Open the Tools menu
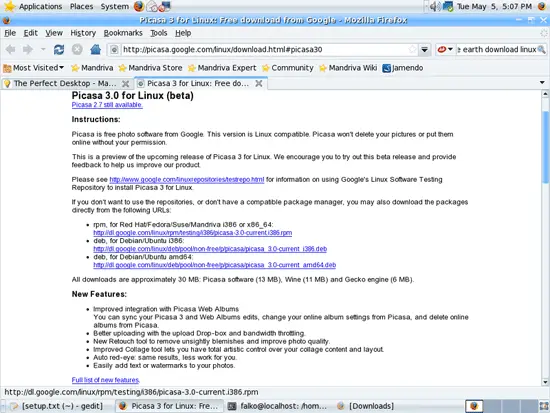The width and height of the screenshot is (550, 413). pyautogui.click(x=159, y=33)
